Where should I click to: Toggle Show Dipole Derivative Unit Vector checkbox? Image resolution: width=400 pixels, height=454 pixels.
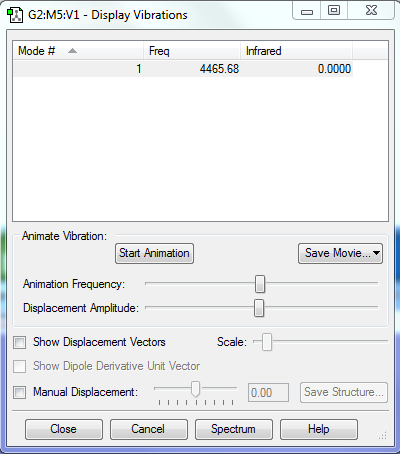[19, 366]
